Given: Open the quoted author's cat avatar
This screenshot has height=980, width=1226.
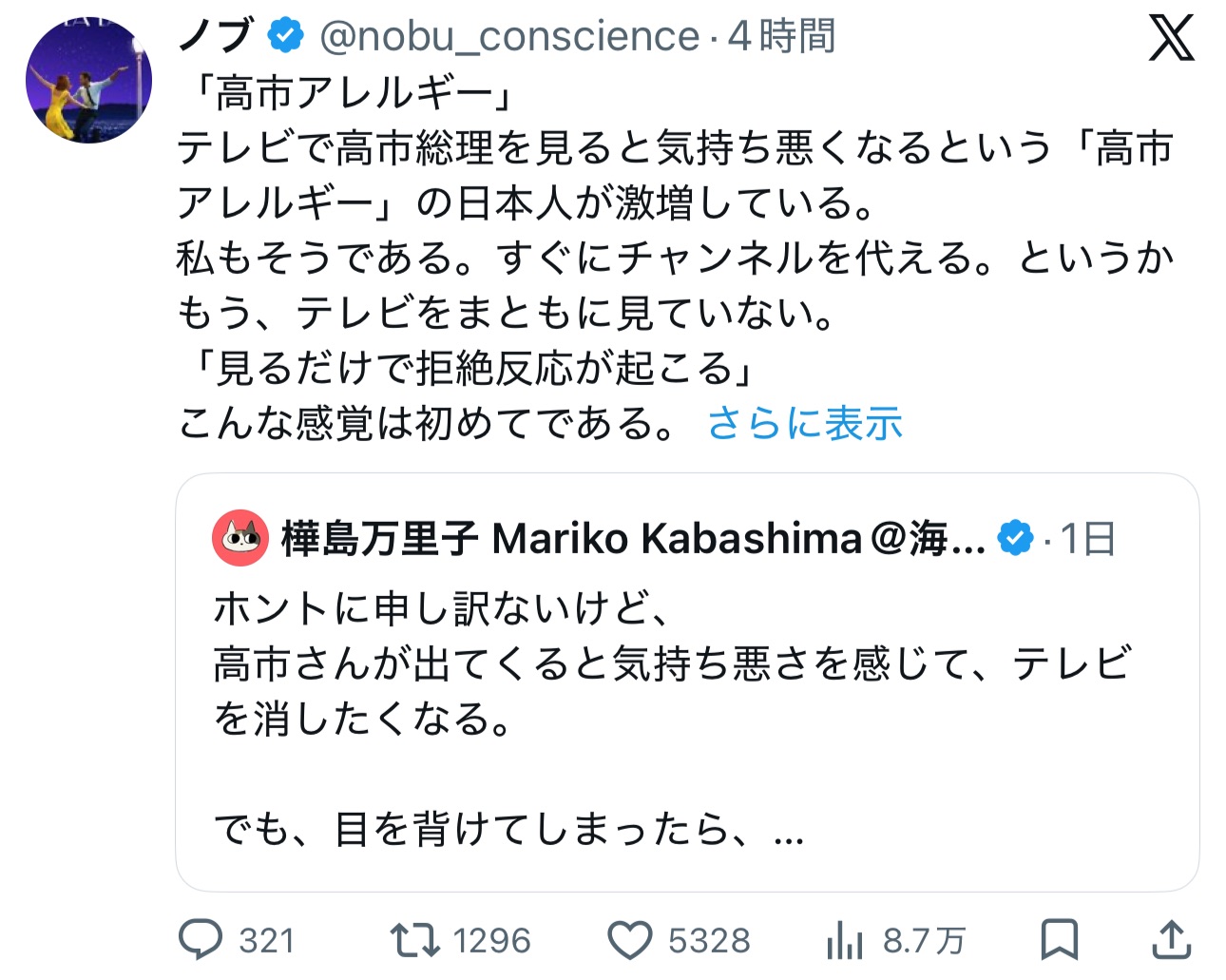Looking at the screenshot, I should tap(240, 539).
